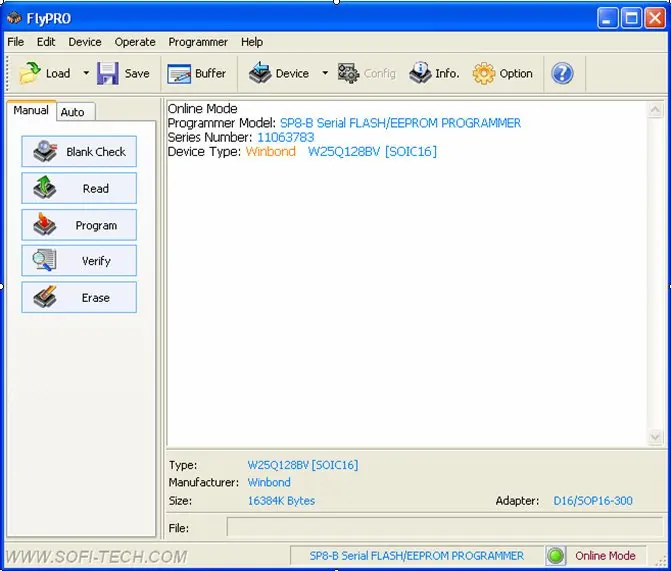Switch to the Auto tab
This screenshot has width=671, height=571.
(75, 112)
